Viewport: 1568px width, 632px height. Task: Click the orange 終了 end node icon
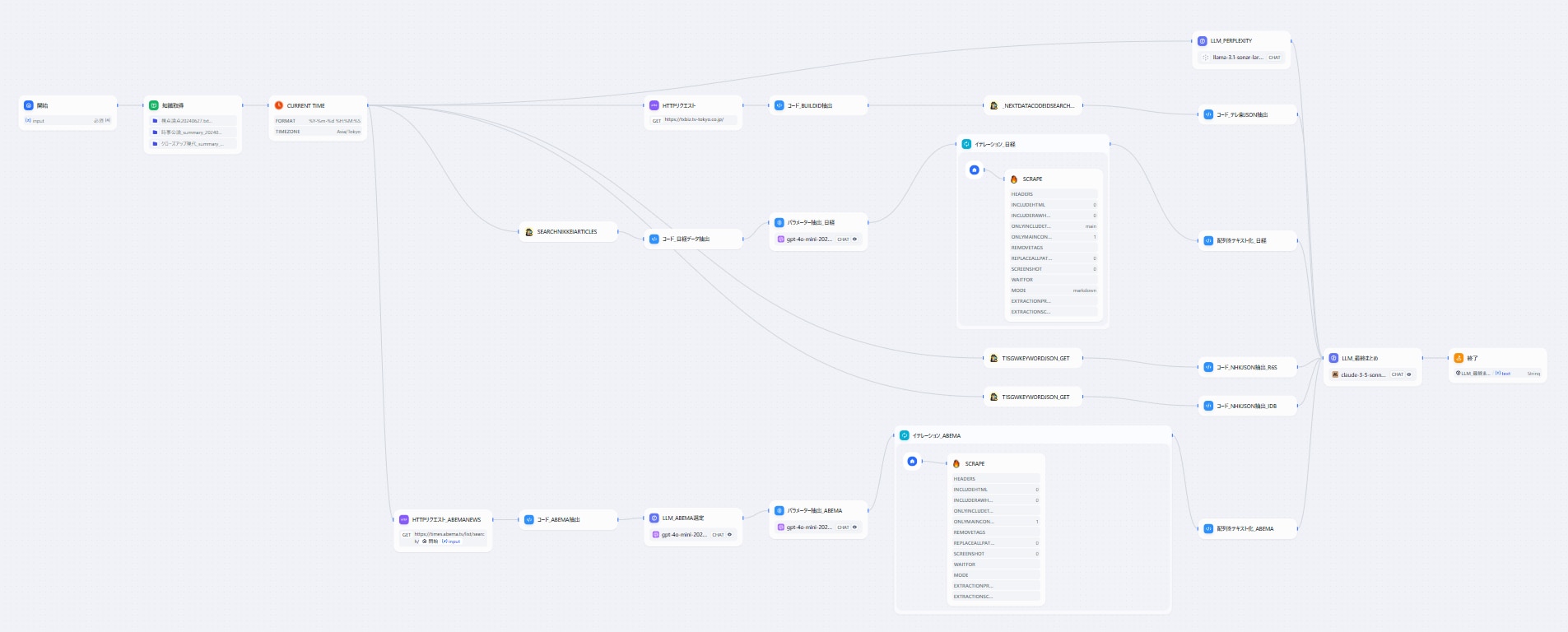(x=1459, y=358)
